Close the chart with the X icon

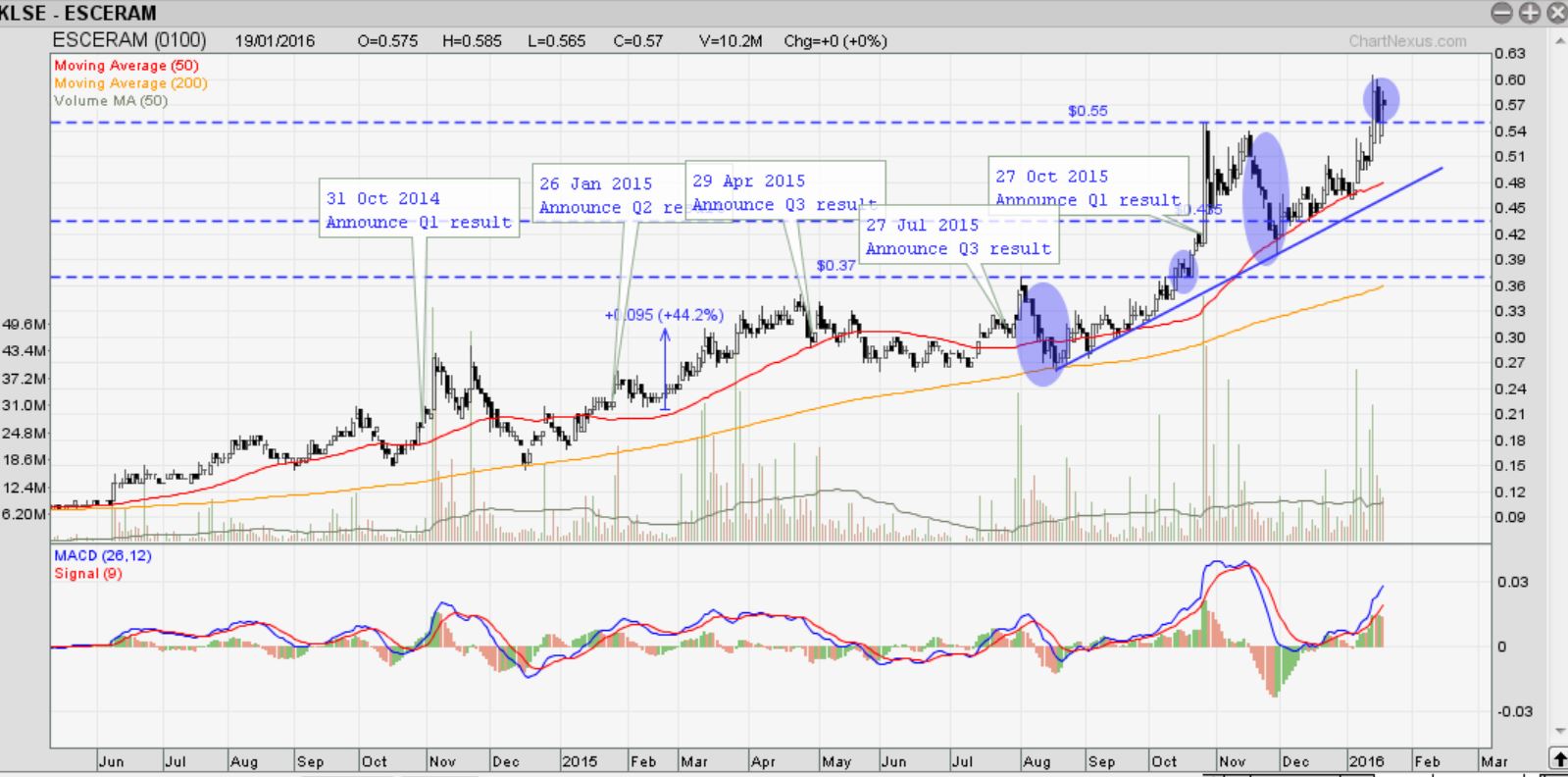(x=1556, y=13)
